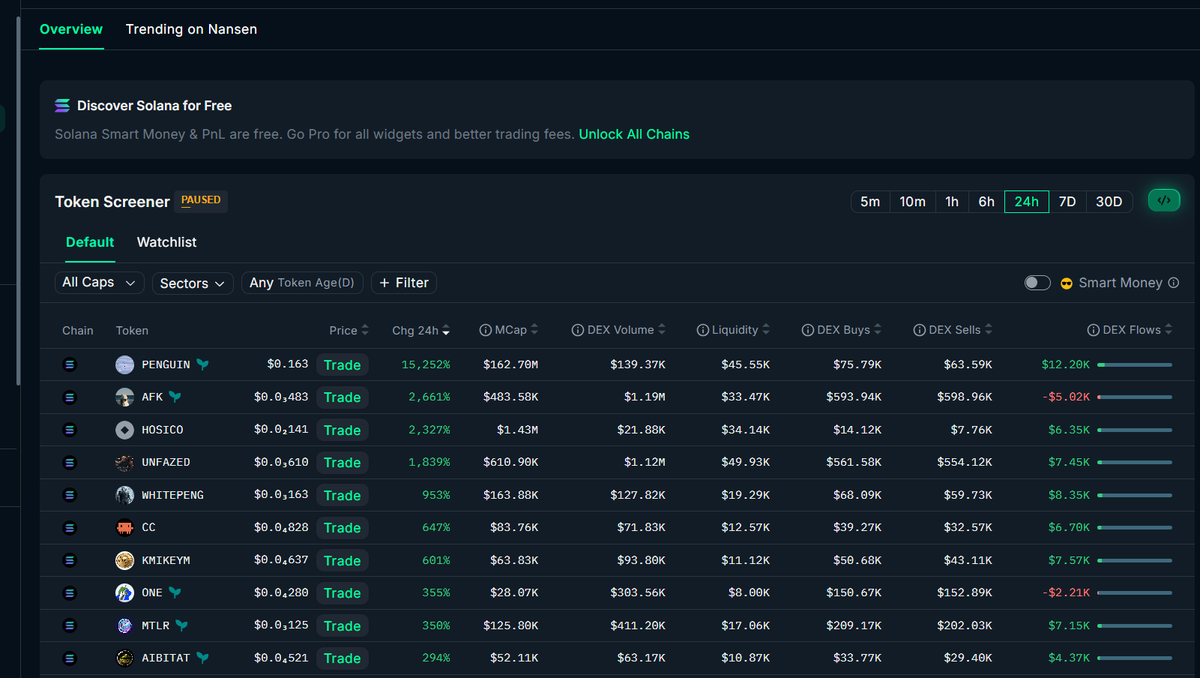Click the AIBITAT token avatar icon

point(124,658)
